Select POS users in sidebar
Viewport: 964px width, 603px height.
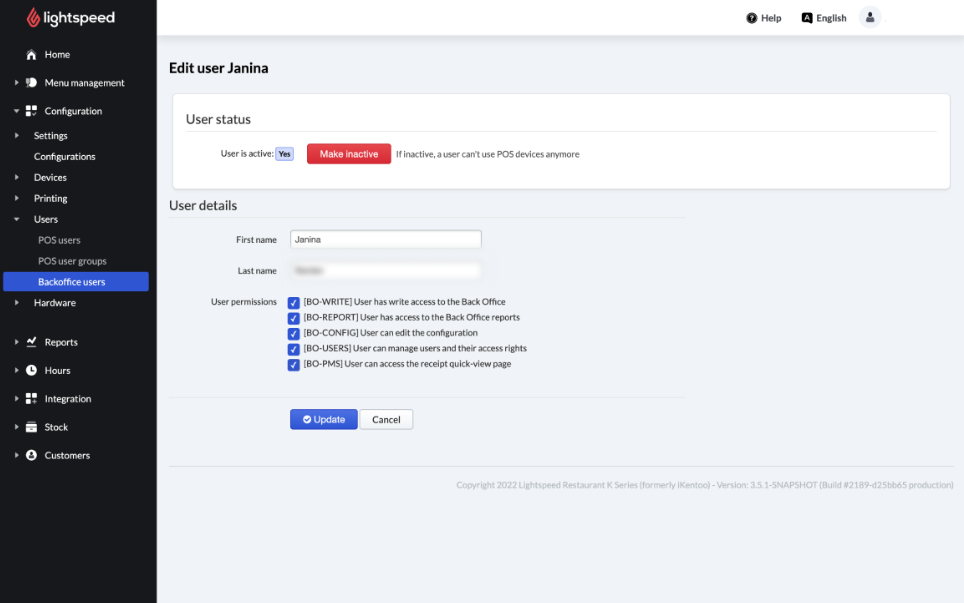click(59, 240)
